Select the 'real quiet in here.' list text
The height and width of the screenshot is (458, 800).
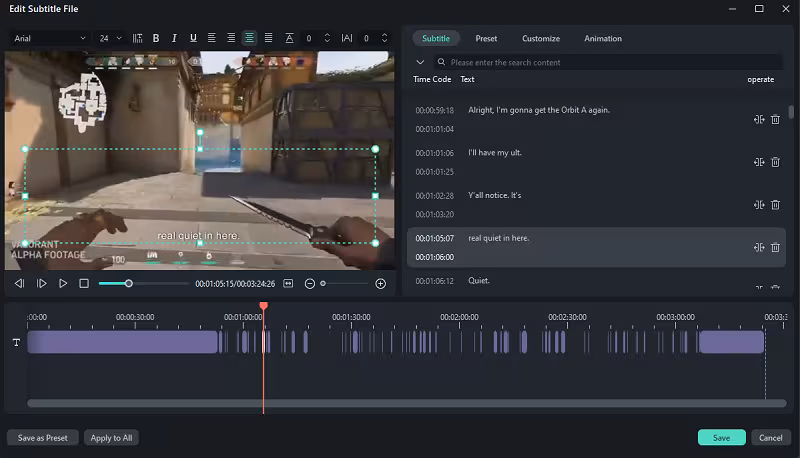[x=498, y=238]
